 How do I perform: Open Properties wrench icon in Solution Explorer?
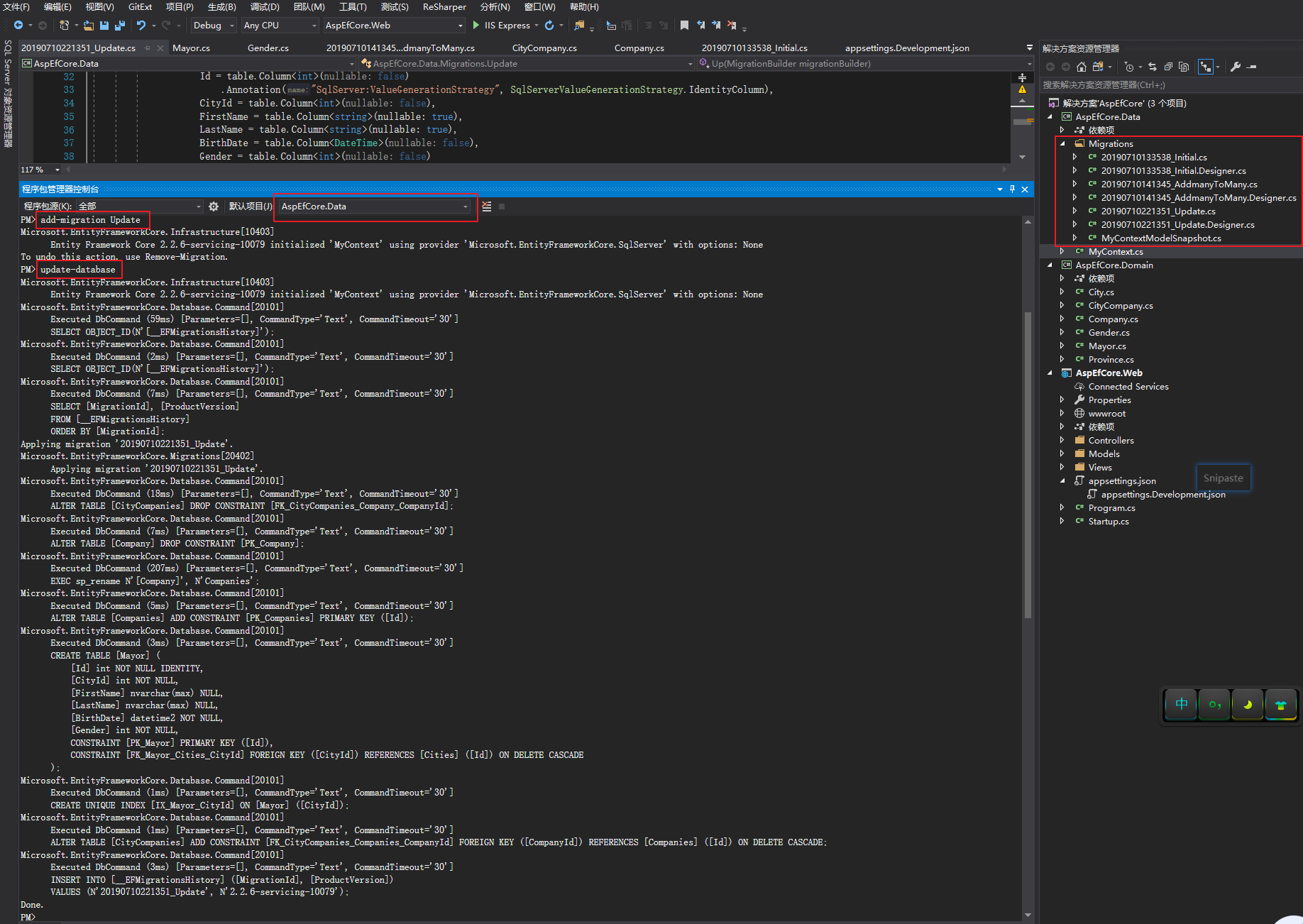1236,67
